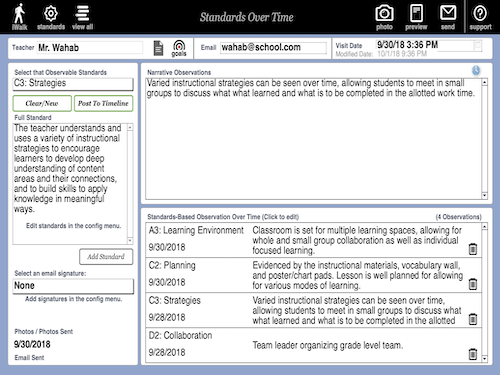Click the Modified Date value

[402, 54]
